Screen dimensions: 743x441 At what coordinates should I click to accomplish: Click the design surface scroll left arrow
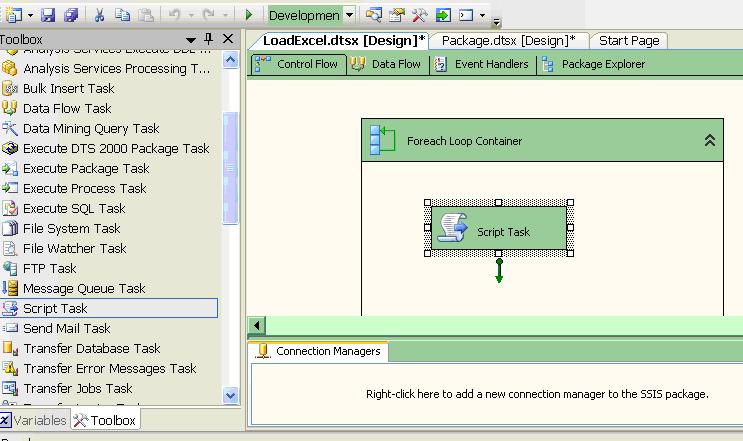256,325
